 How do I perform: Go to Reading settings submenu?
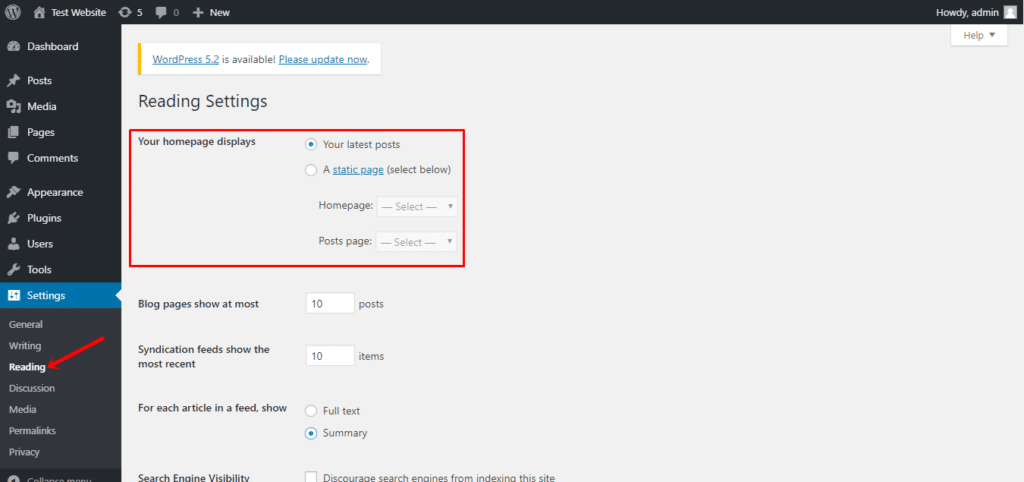27,367
